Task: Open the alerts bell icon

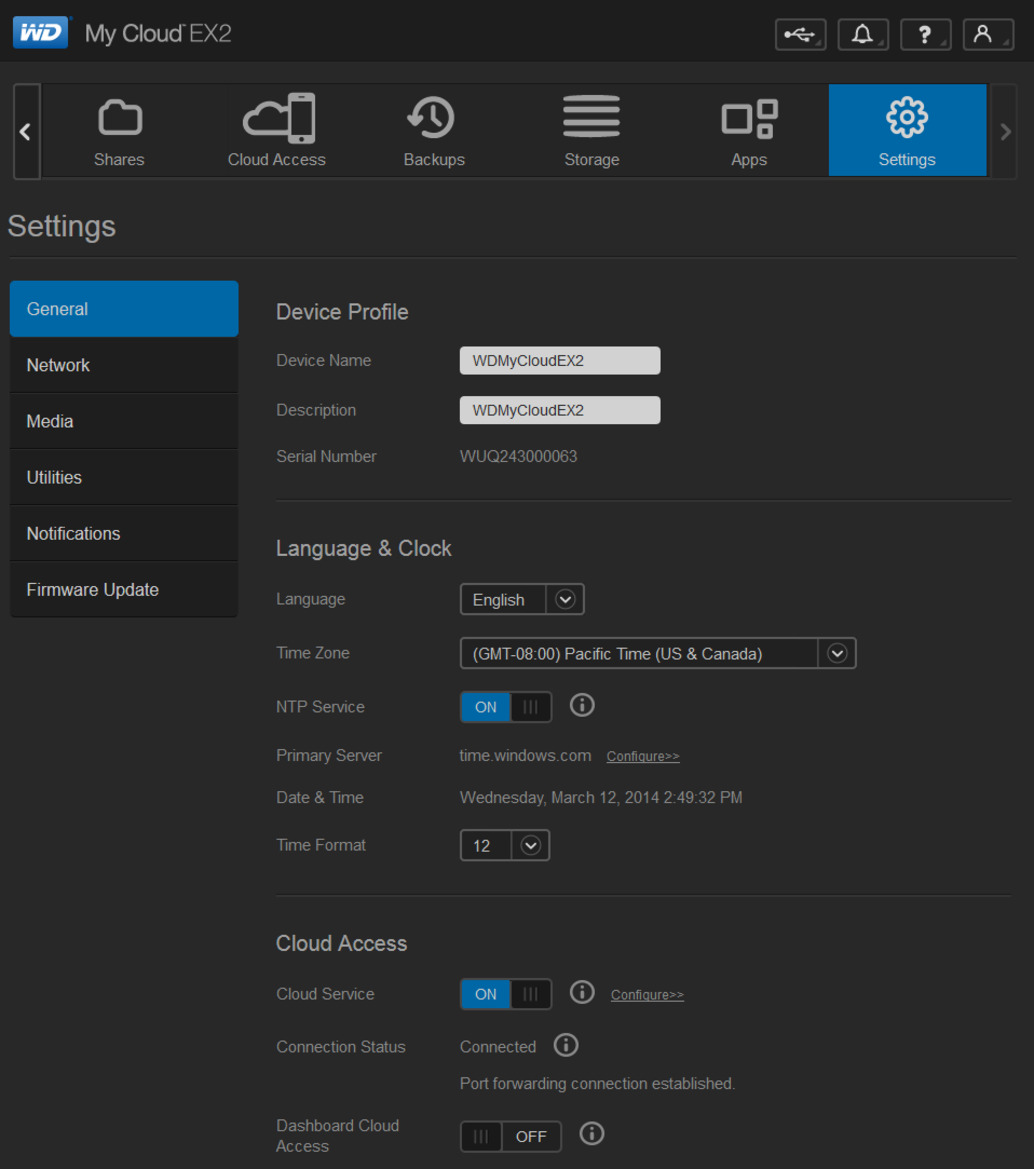Action: [863, 34]
